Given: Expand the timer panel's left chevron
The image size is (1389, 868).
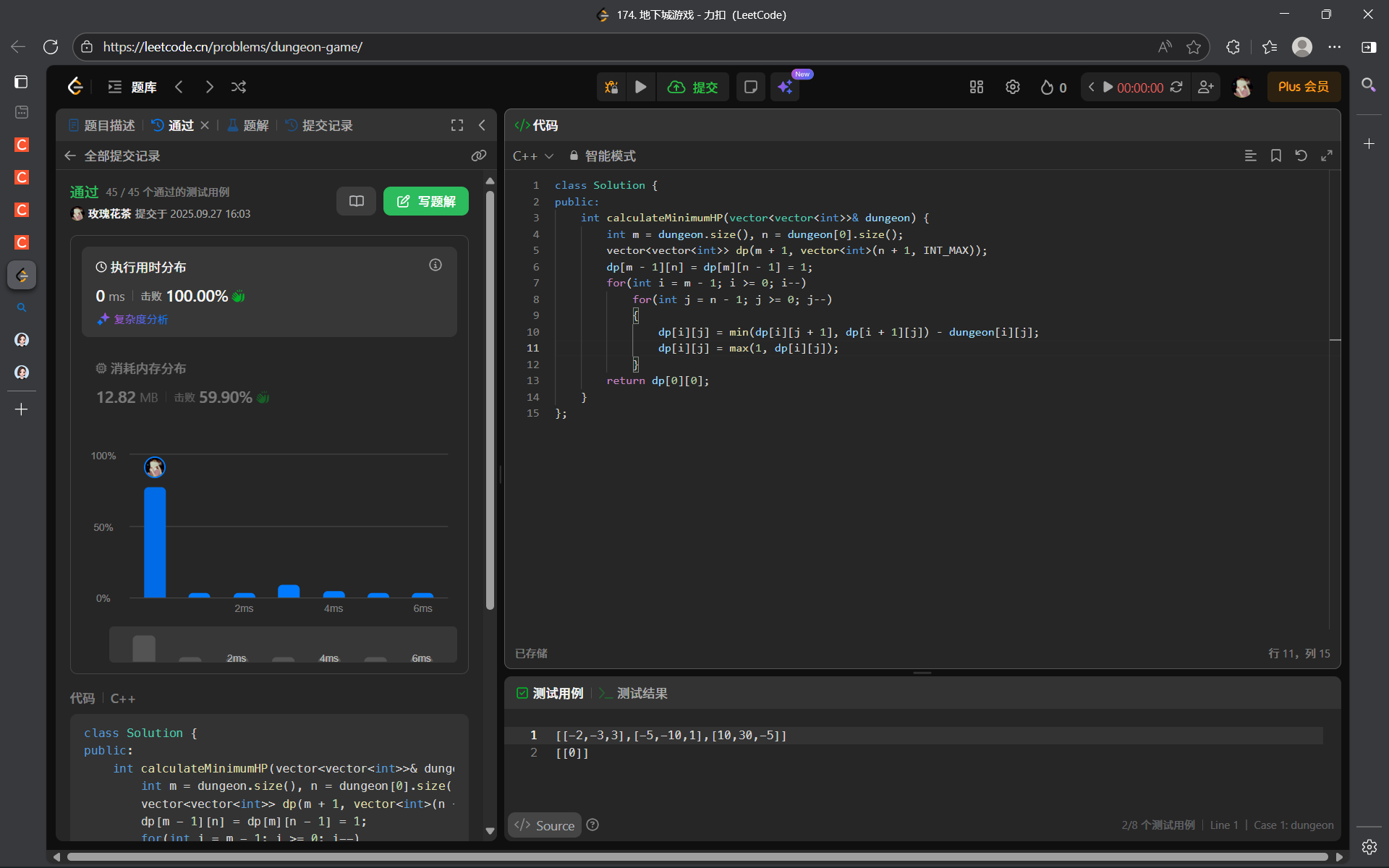Looking at the screenshot, I should [x=1091, y=87].
